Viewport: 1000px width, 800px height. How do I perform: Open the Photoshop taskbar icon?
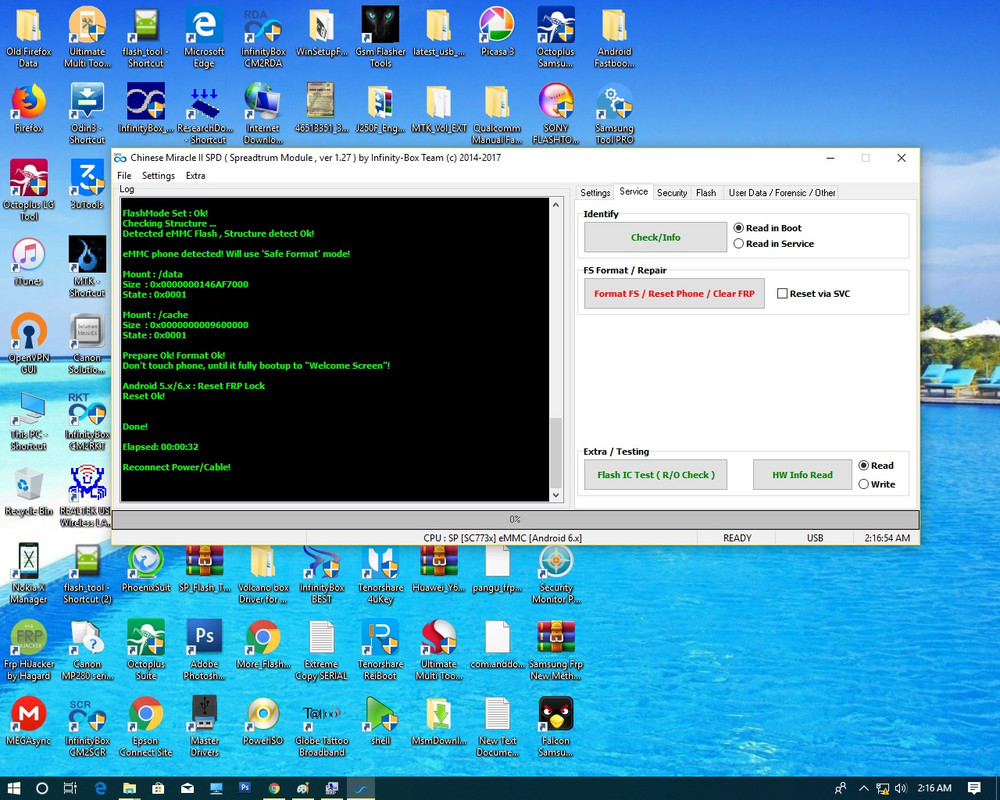point(245,788)
